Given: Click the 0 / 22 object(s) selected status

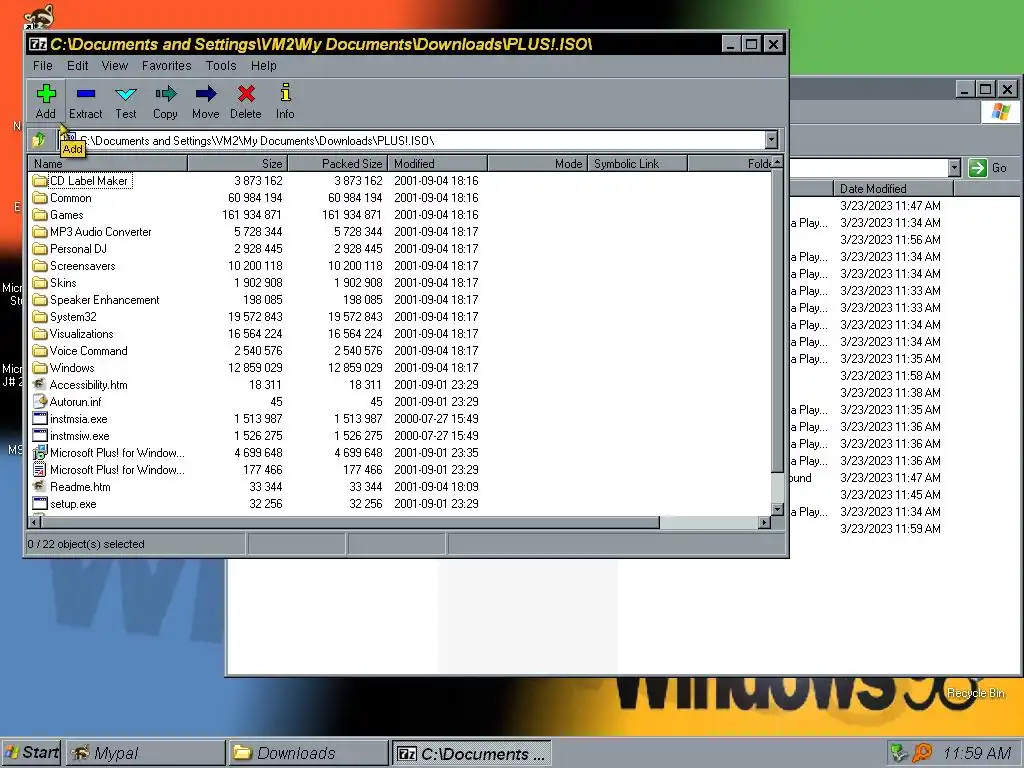Looking at the screenshot, I should pos(86,544).
